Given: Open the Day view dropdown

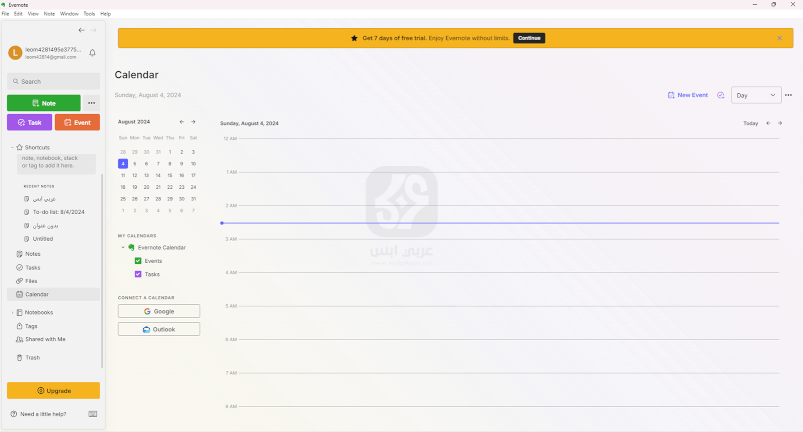Looking at the screenshot, I should point(756,95).
